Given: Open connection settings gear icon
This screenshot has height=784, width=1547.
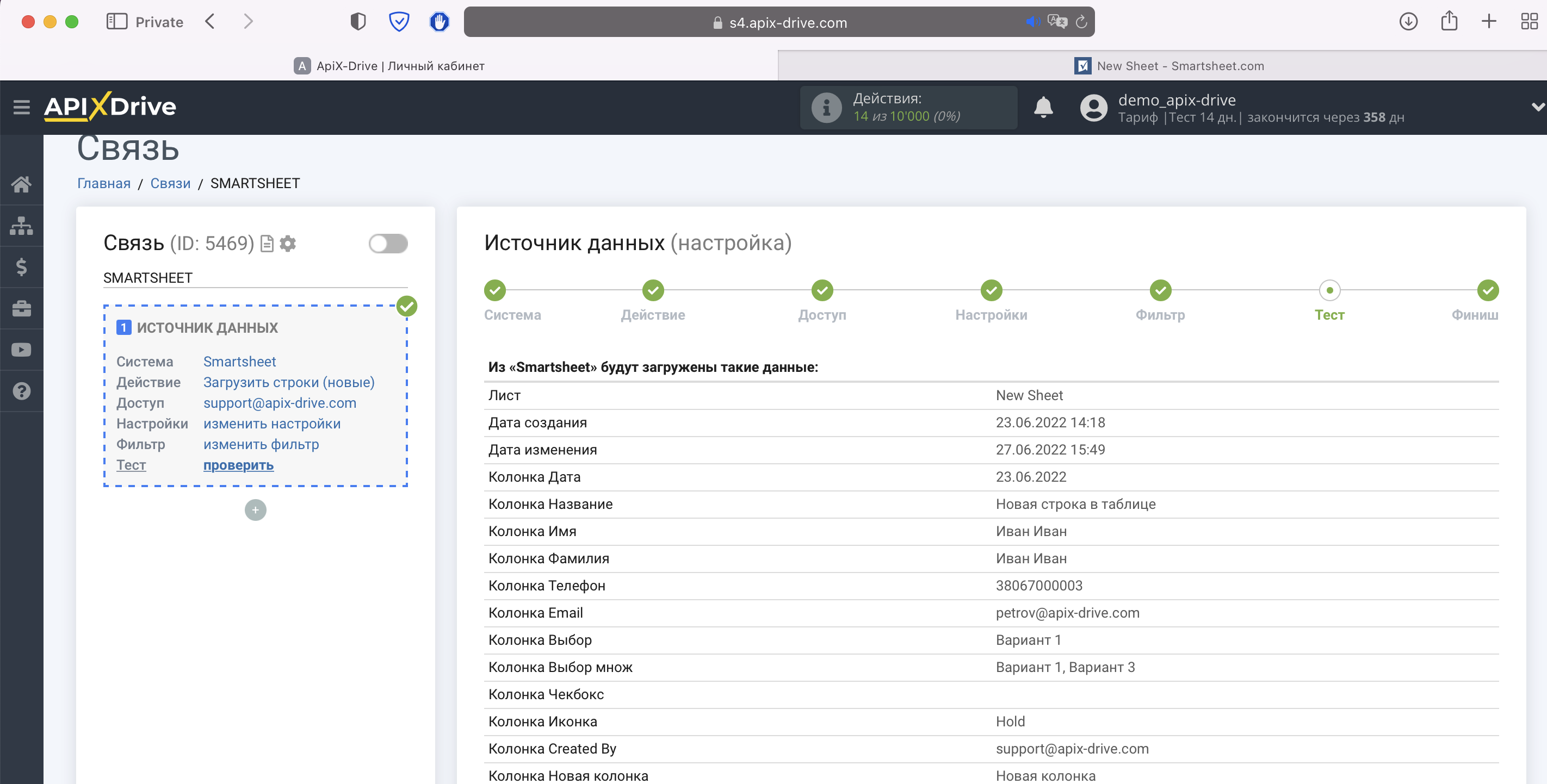Looking at the screenshot, I should tap(288, 244).
